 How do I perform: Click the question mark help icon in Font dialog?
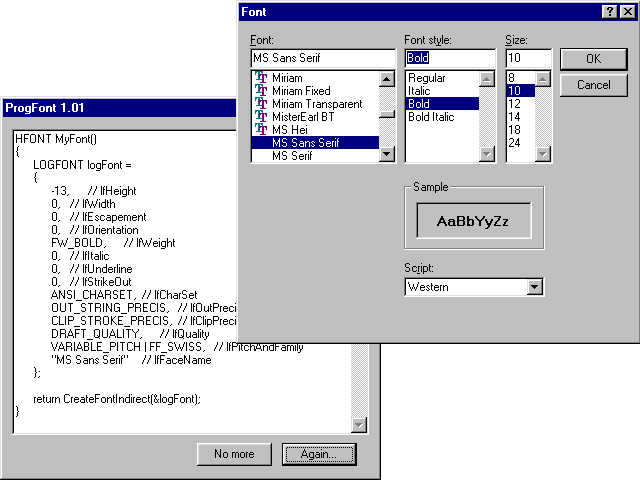609,12
